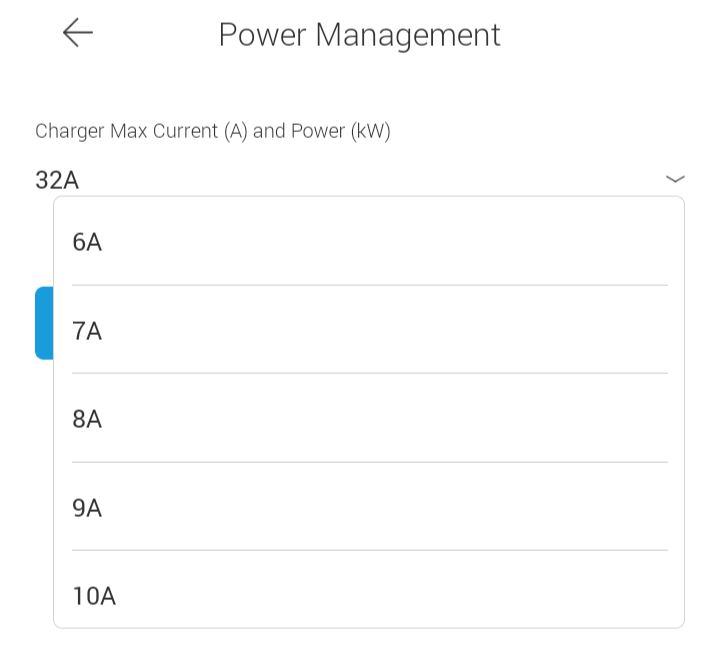Go back using the left arrow

pyautogui.click(x=77, y=33)
